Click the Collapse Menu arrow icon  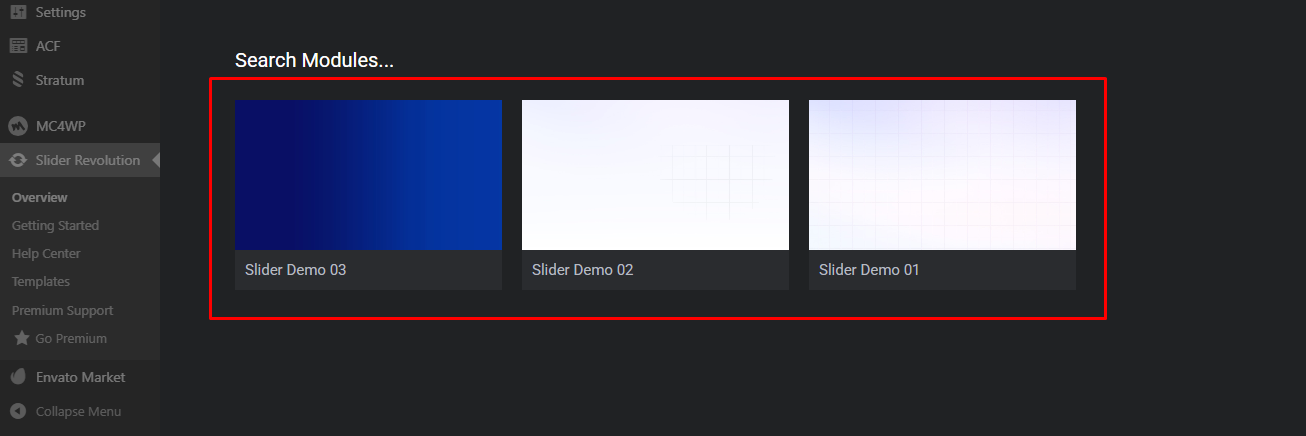18,411
